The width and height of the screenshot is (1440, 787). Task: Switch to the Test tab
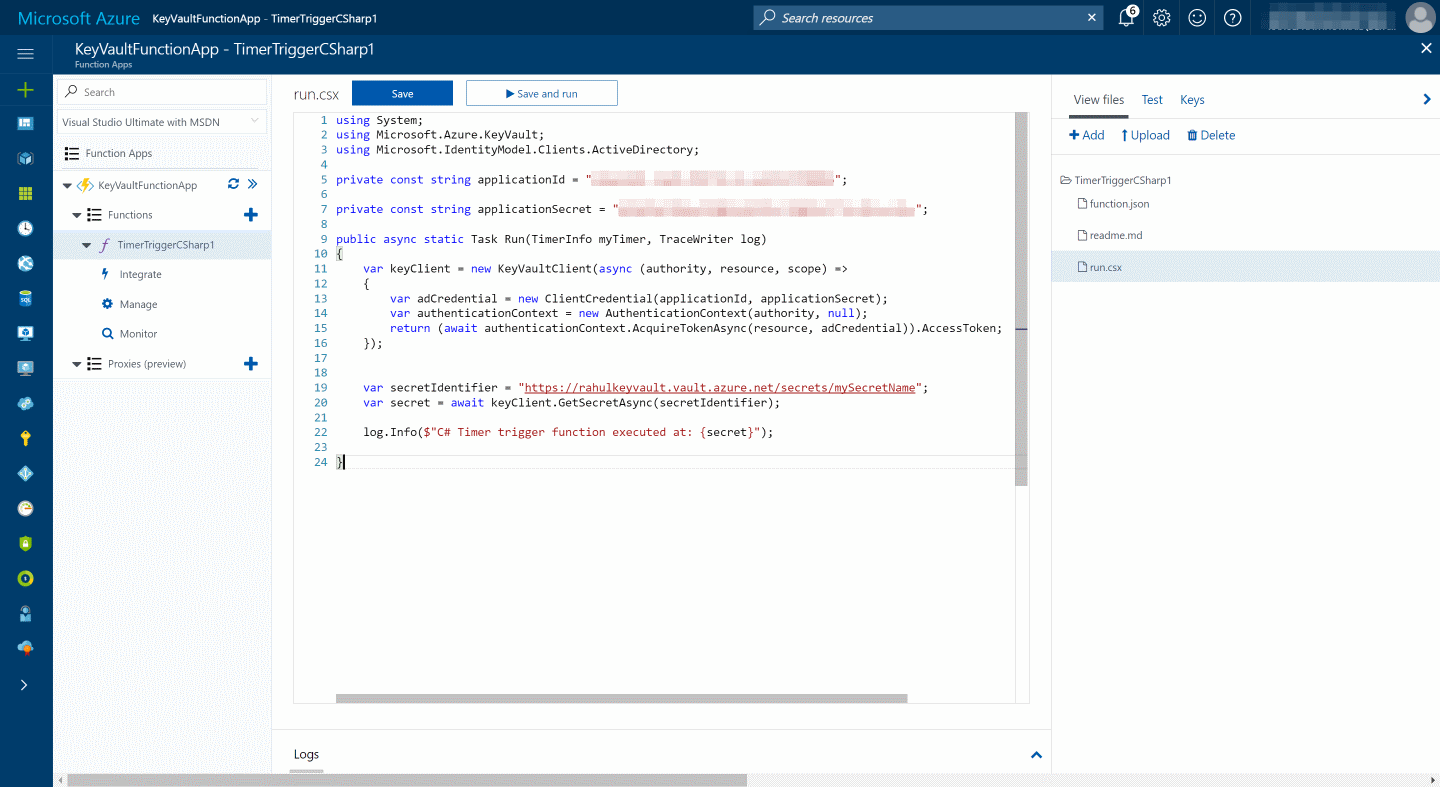[1152, 99]
